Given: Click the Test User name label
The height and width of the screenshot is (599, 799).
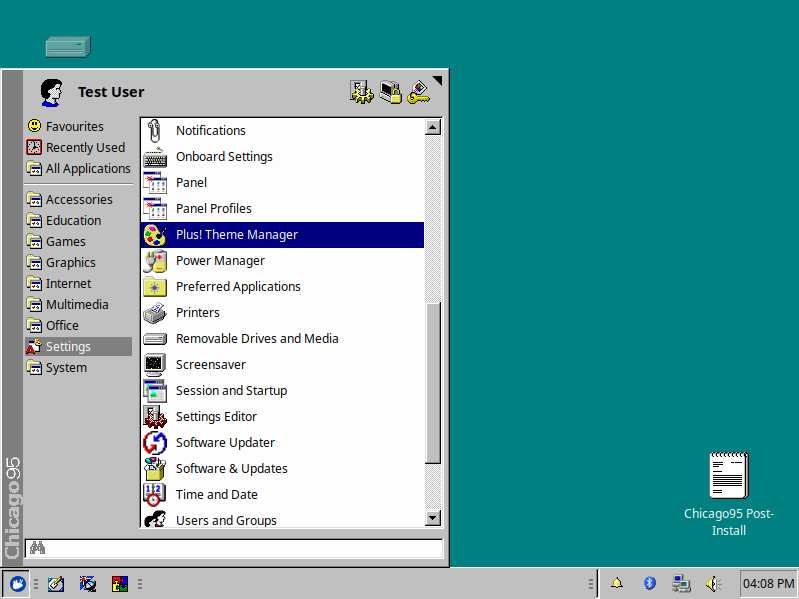Looking at the screenshot, I should click(x=111, y=92).
